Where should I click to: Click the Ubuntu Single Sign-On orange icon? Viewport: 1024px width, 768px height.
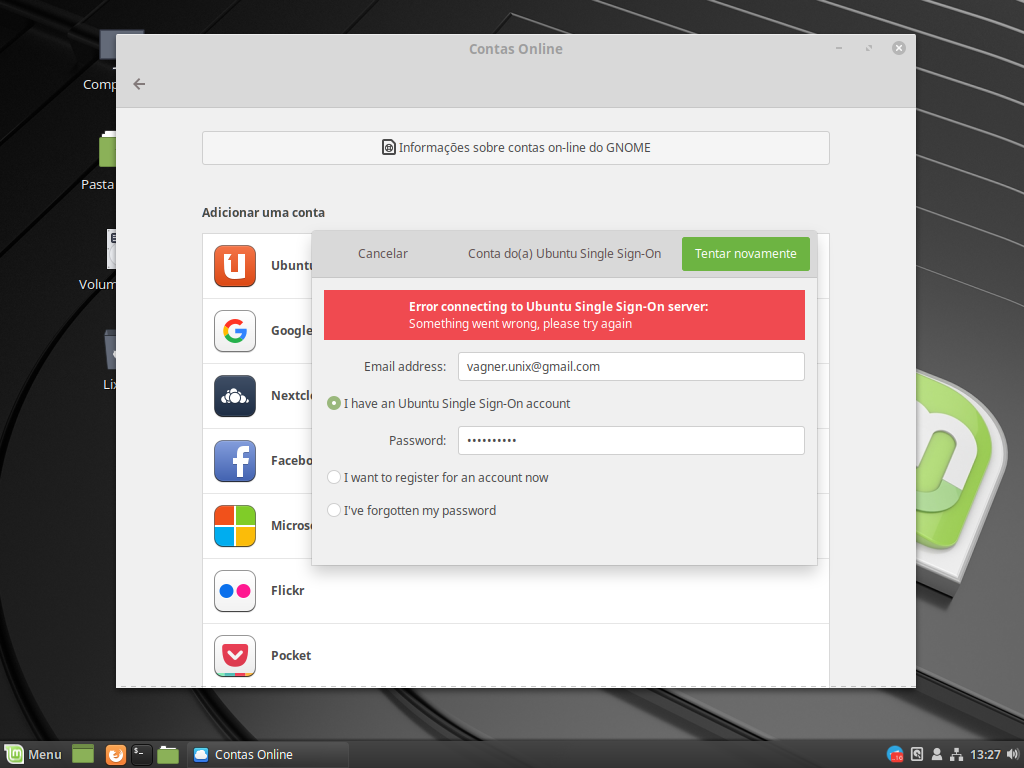[x=234, y=266]
